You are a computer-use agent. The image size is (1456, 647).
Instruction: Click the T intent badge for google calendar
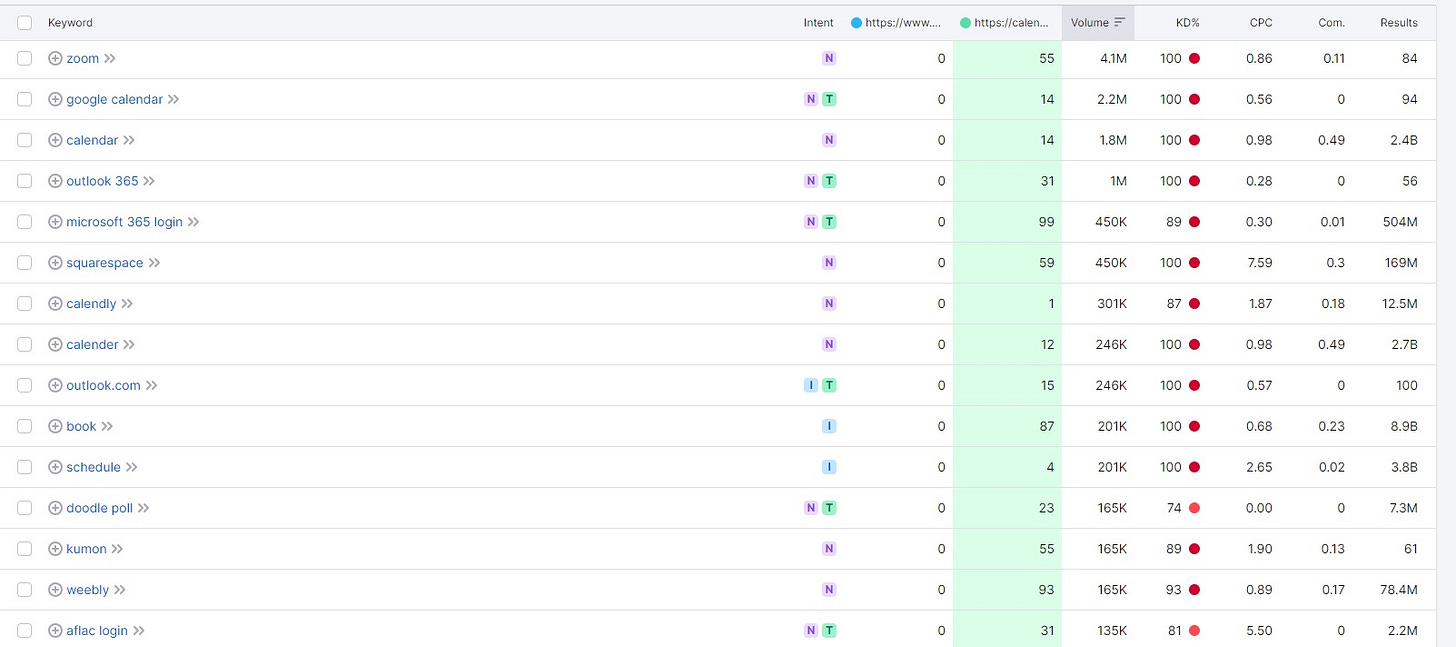829,100
